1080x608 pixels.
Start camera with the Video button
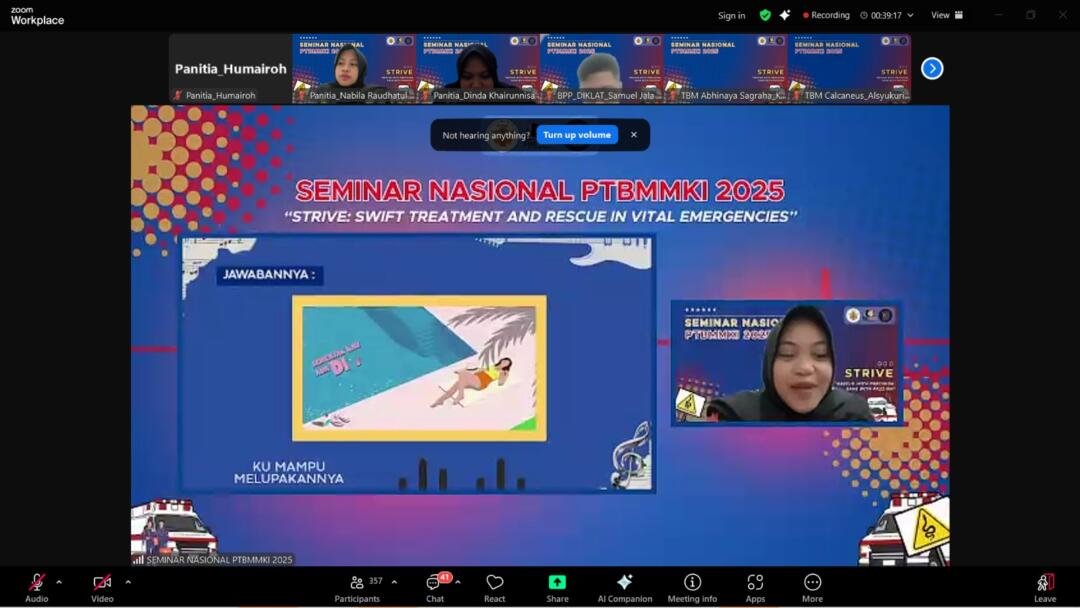tap(102, 586)
